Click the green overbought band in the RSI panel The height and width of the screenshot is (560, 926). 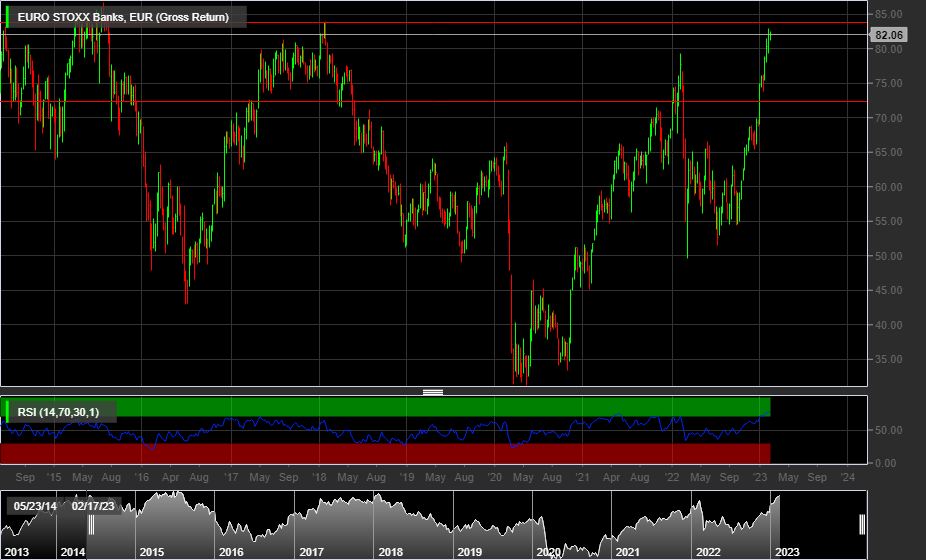pos(400,407)
